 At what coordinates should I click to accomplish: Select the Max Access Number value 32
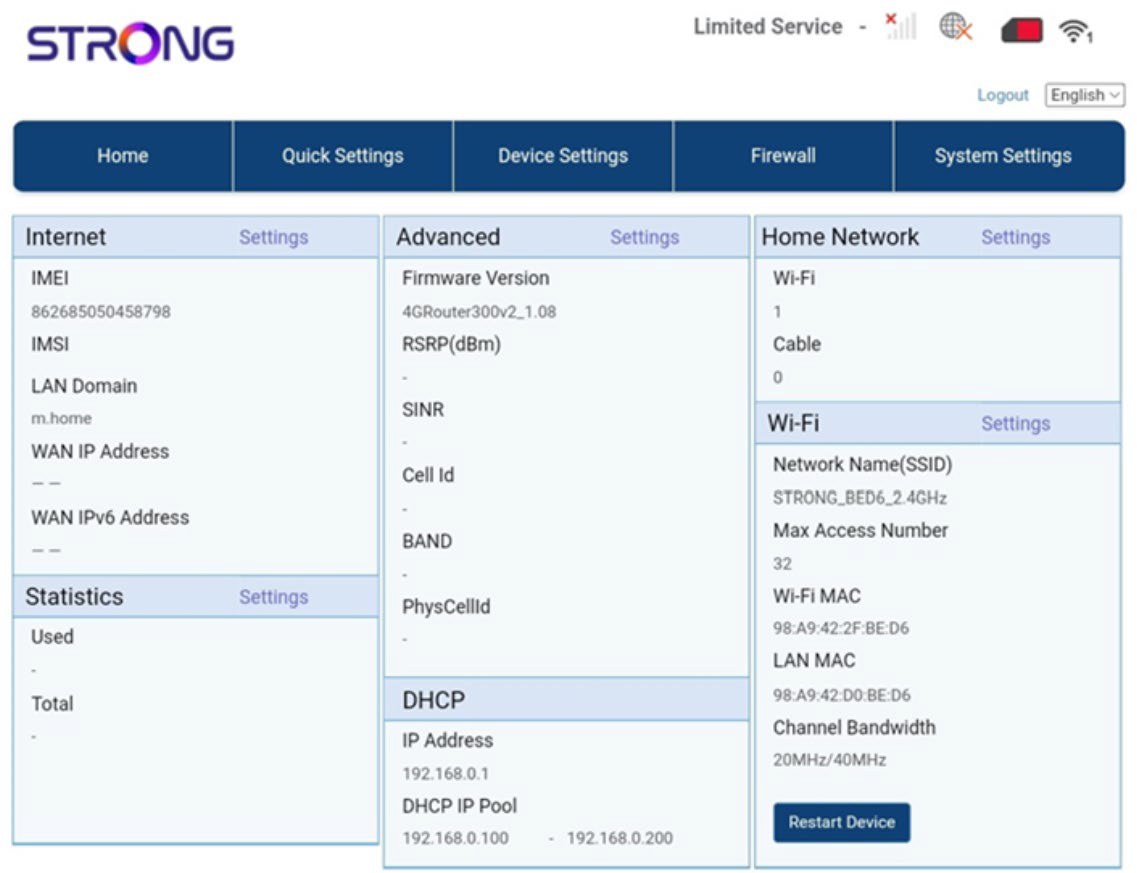pos(782,563)
